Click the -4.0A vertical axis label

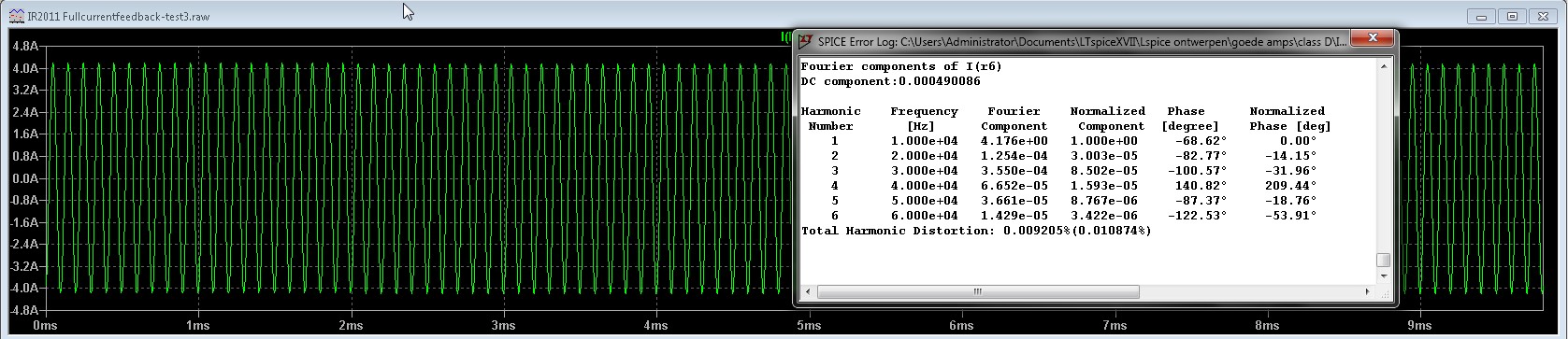pyautogui.click(x=22, y=289)
